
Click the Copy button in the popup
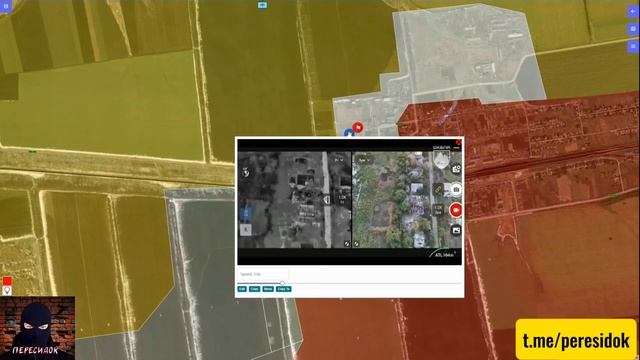point(254,289)
